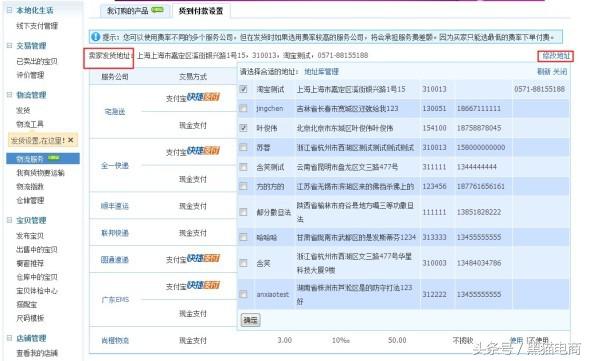Check the 苏蓉 address checkbox
The image size is (590, 361).
244,147
